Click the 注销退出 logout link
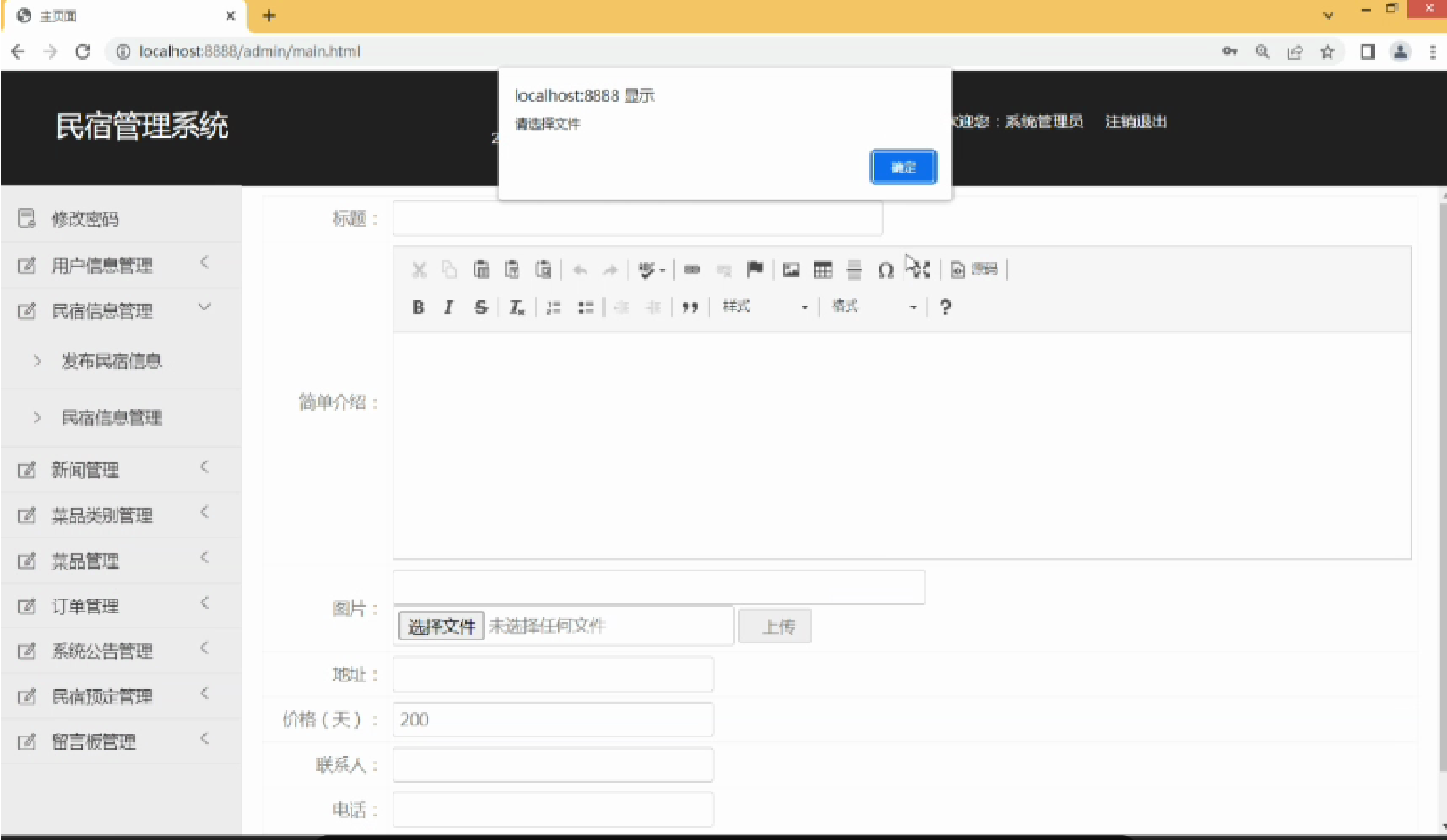This screenshot has height=840, width=1447. (x=1136, y=121)
